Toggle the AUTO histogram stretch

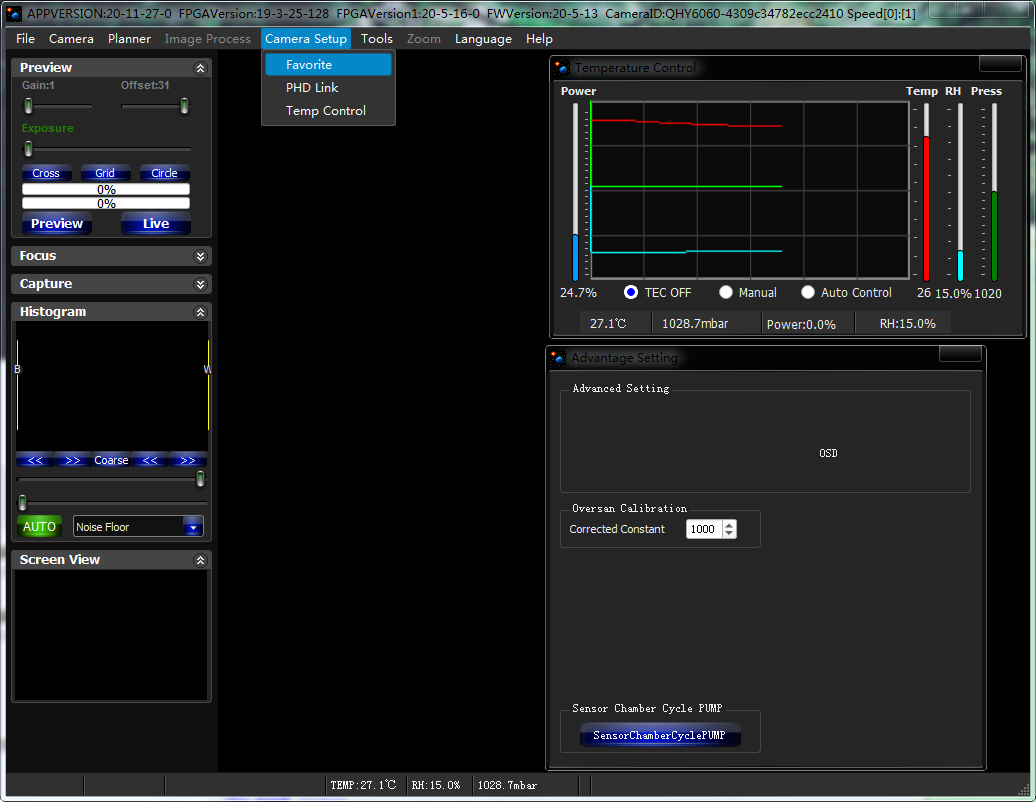[39, 527]
